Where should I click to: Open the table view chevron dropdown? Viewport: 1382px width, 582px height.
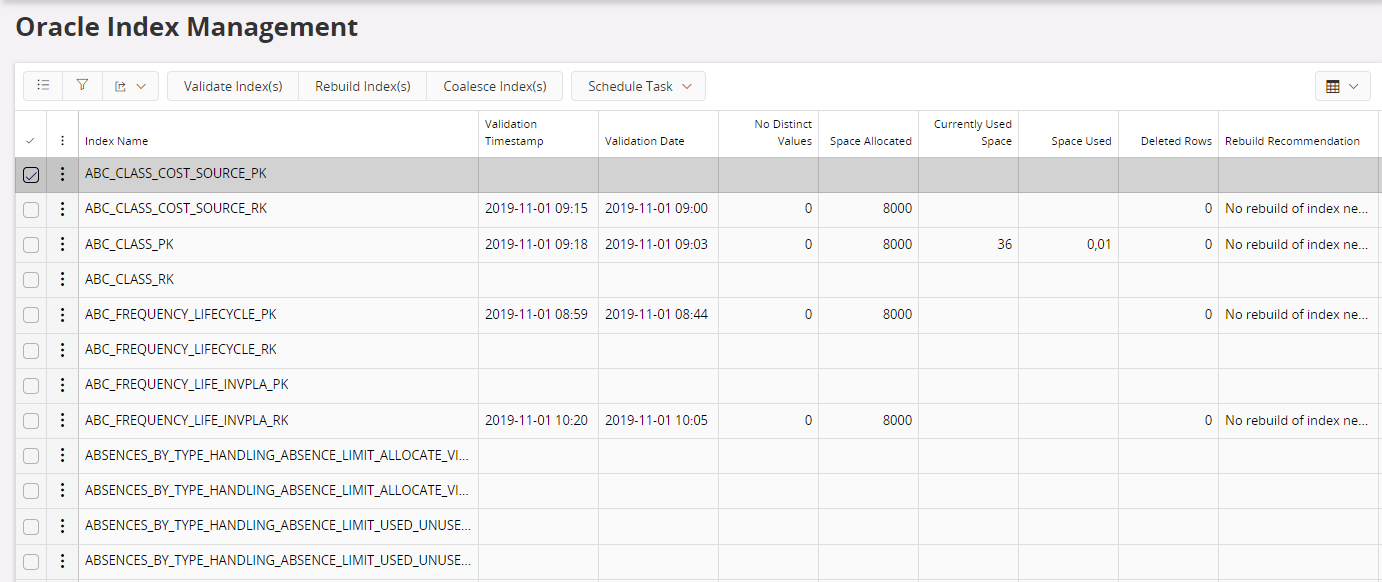(x=1356, y=85)
